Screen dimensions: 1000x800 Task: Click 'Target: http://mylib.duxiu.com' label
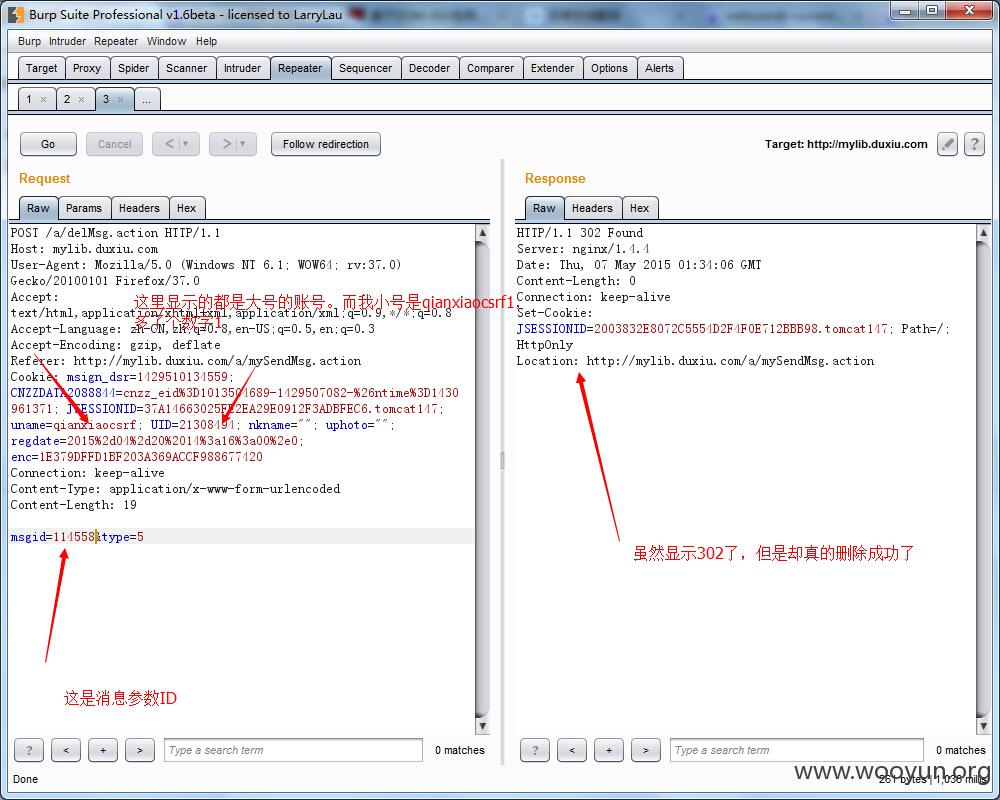tap(846, 144)
